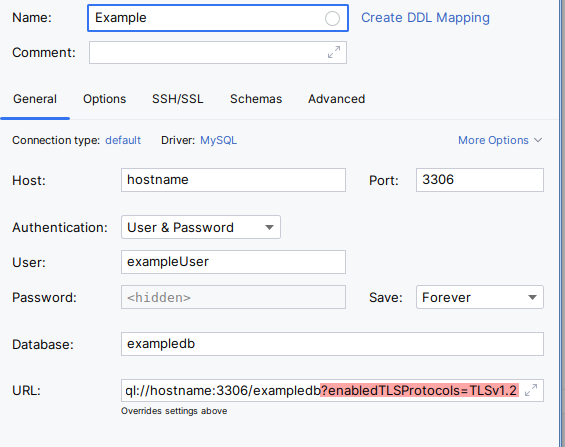Open the Authentication dropdown
Viewport: 565px width, 447px height.
click(201, 227)
